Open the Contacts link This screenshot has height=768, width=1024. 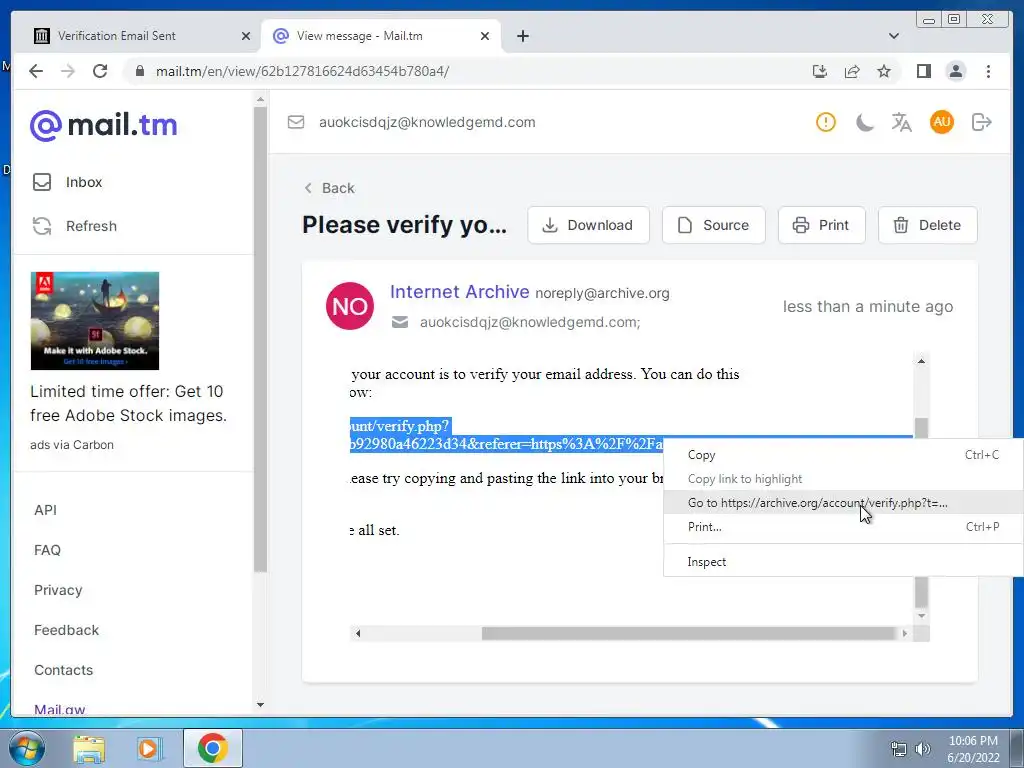click(63, 670)
